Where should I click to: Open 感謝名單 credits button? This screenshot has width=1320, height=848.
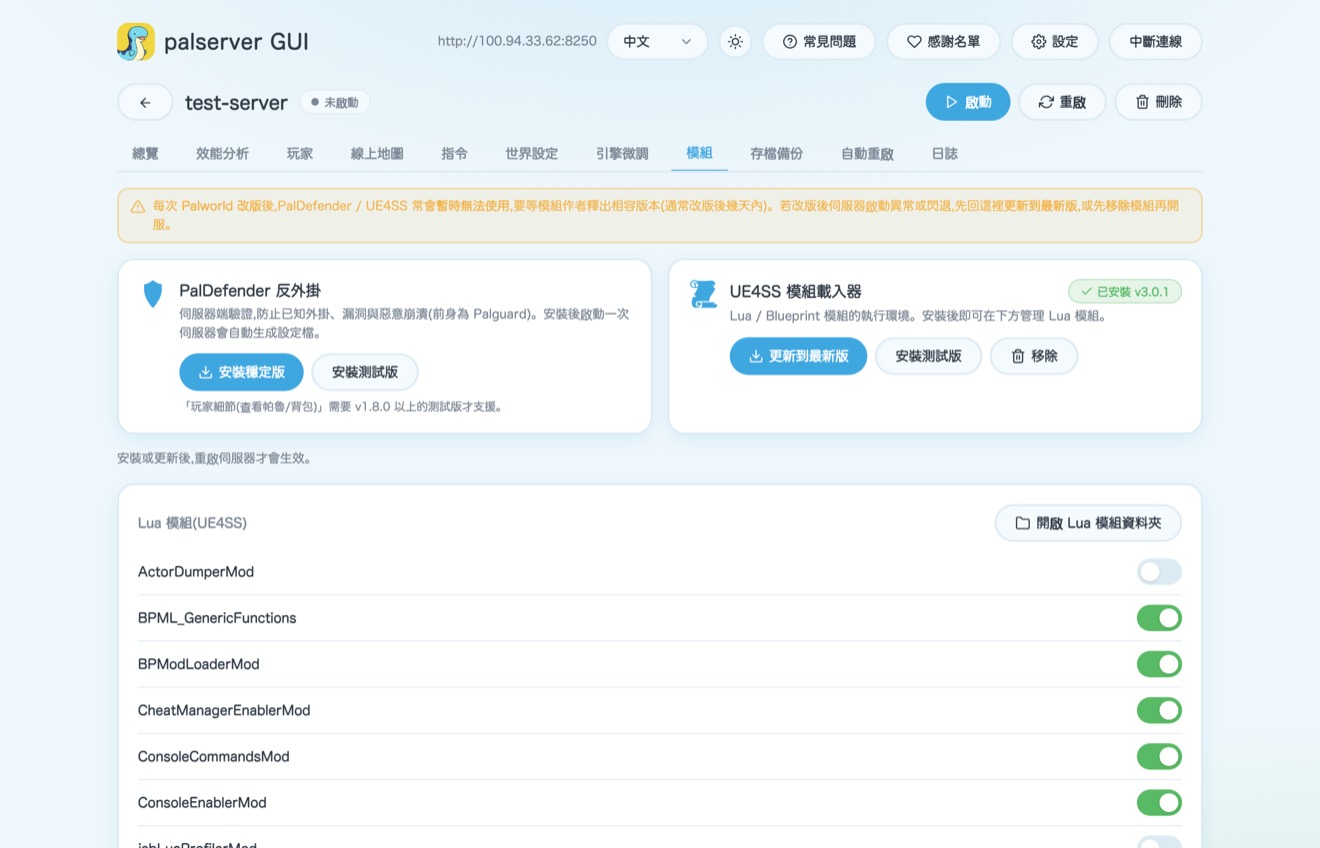tap(943, 42)
